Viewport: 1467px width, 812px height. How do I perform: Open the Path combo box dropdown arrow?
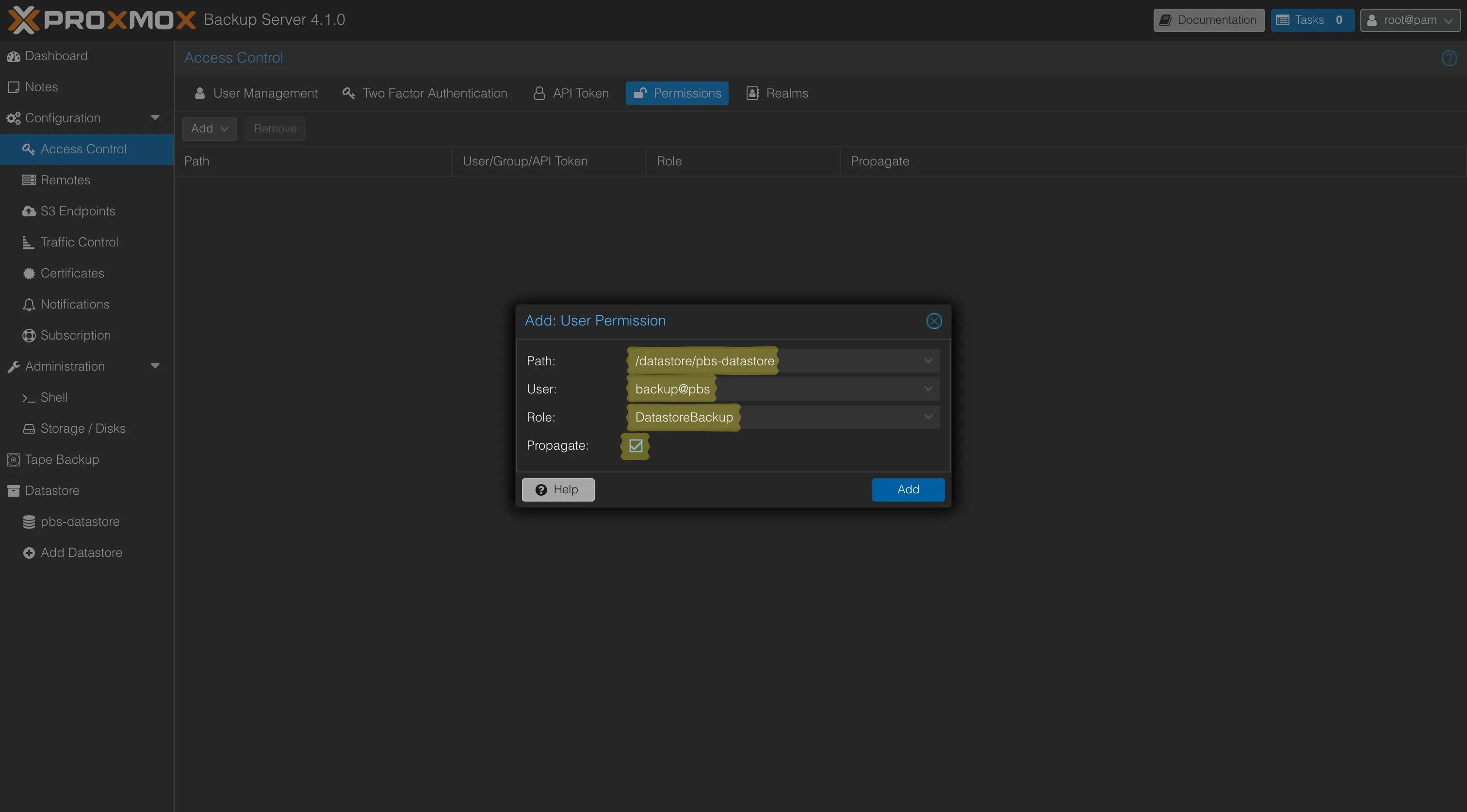[928, 360]
